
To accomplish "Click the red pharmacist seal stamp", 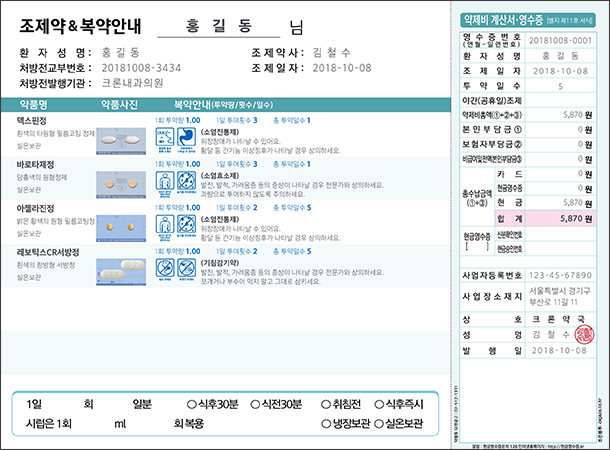I will pos(587,334).
